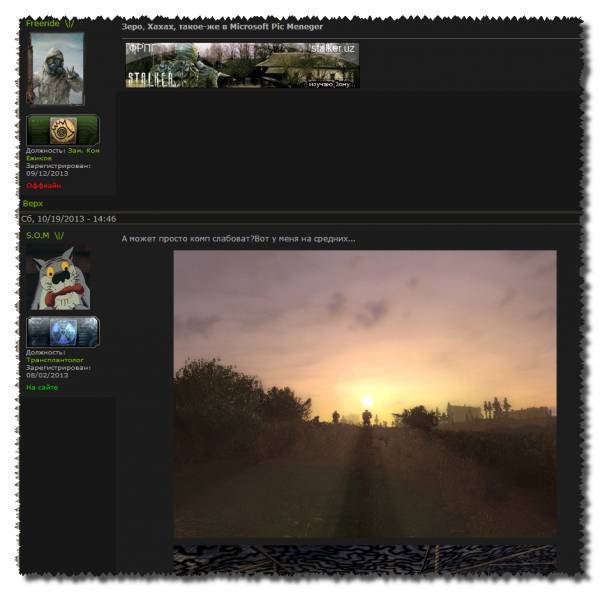Click the 'Верх' back-to-top link
The width and height of the screenshot is (600, 592).
click(33, 204)
